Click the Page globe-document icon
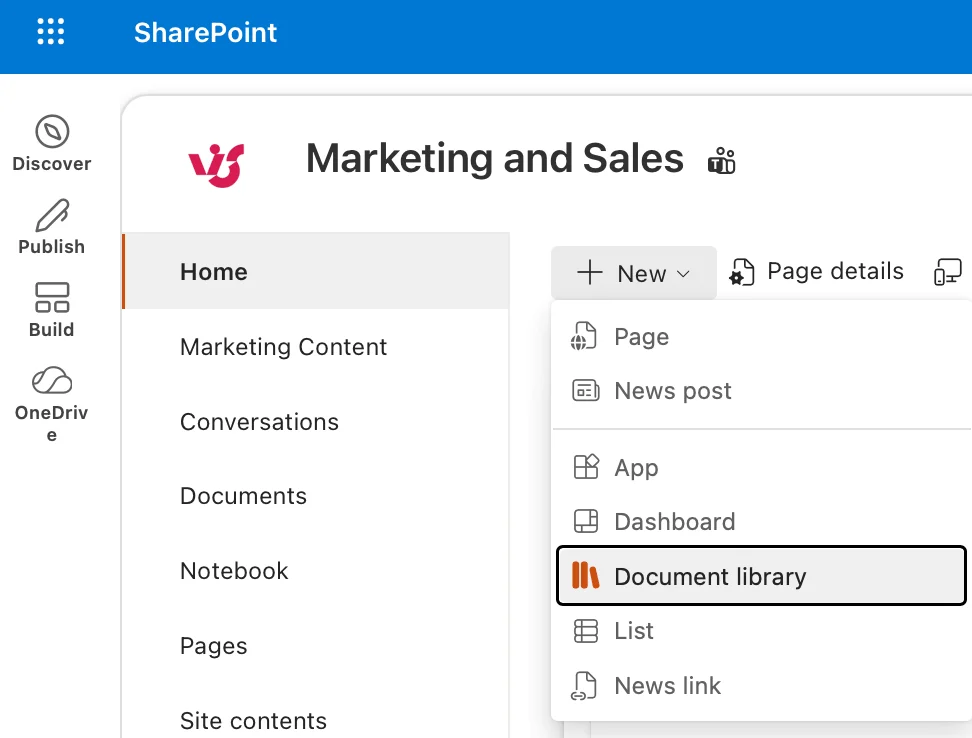972x738 pixels. (x=584, y=336)
